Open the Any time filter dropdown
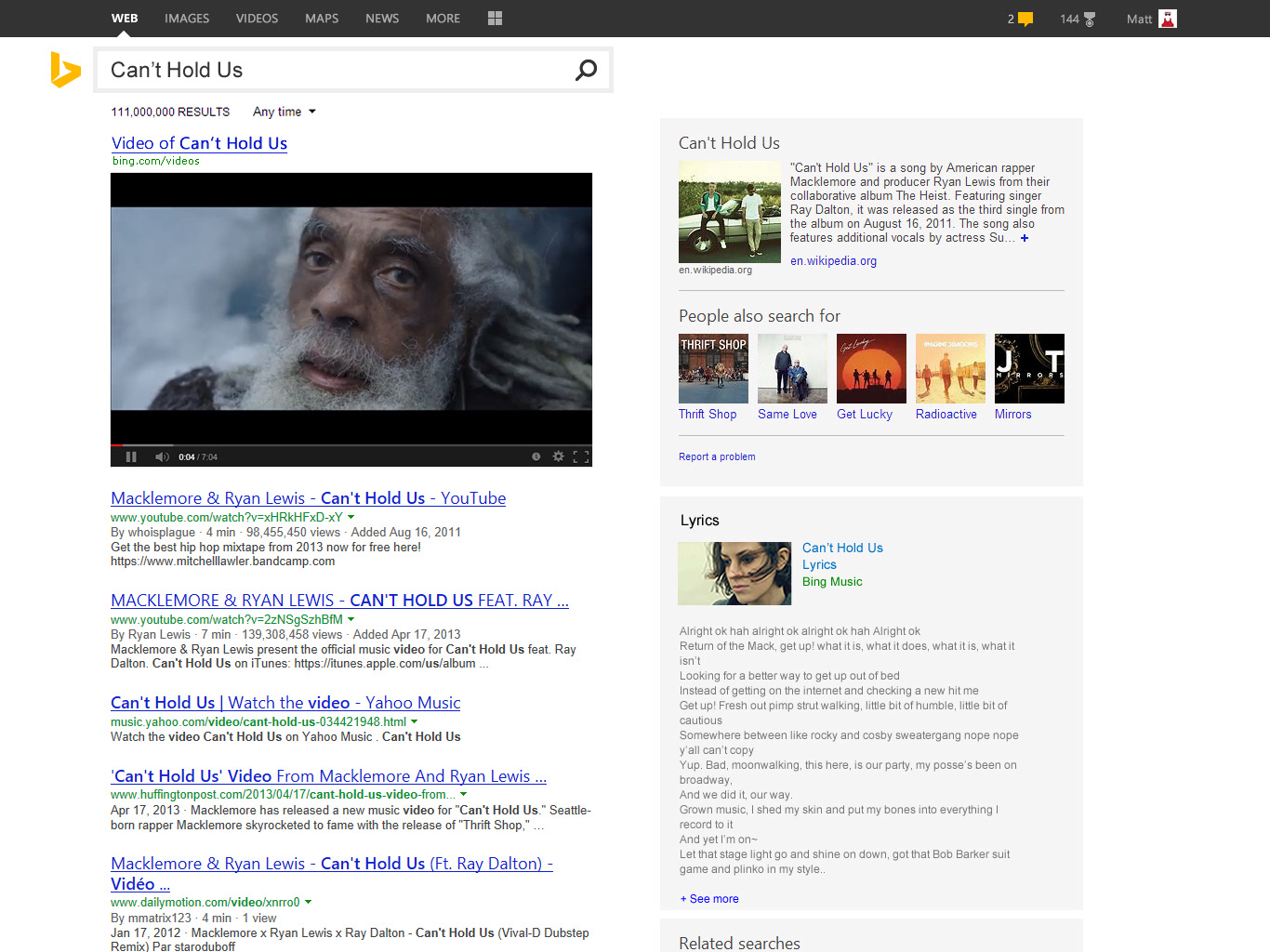 (x=284, y=112)
